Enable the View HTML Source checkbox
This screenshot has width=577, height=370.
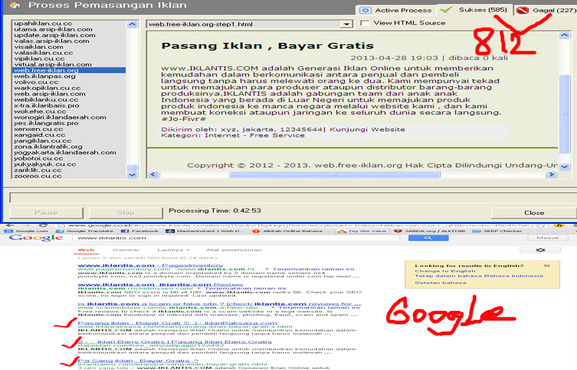click(364, 23)
